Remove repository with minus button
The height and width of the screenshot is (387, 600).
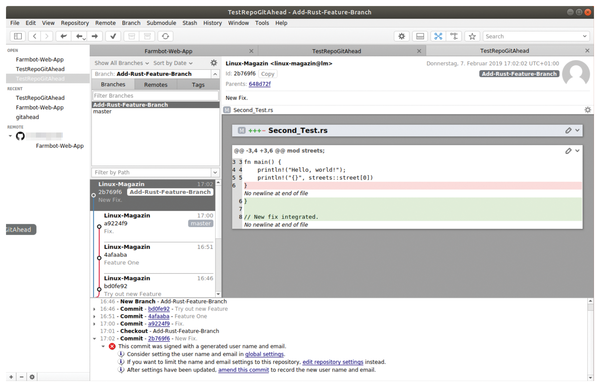[21, 377]
